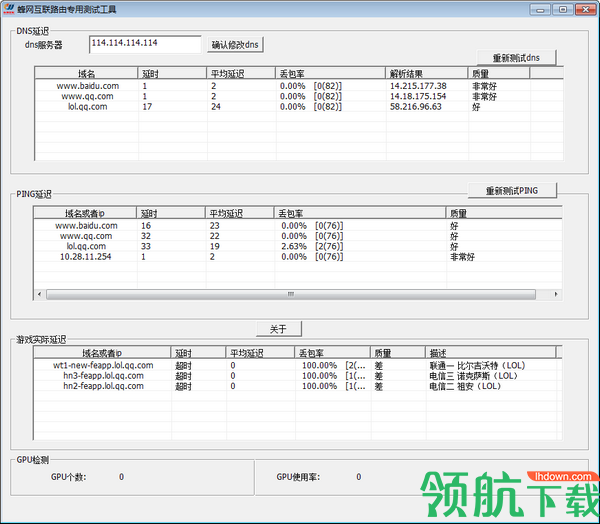Click the 确认修改dns button
This screenshot has height=524, width=600.
click(x=235, y=45)
